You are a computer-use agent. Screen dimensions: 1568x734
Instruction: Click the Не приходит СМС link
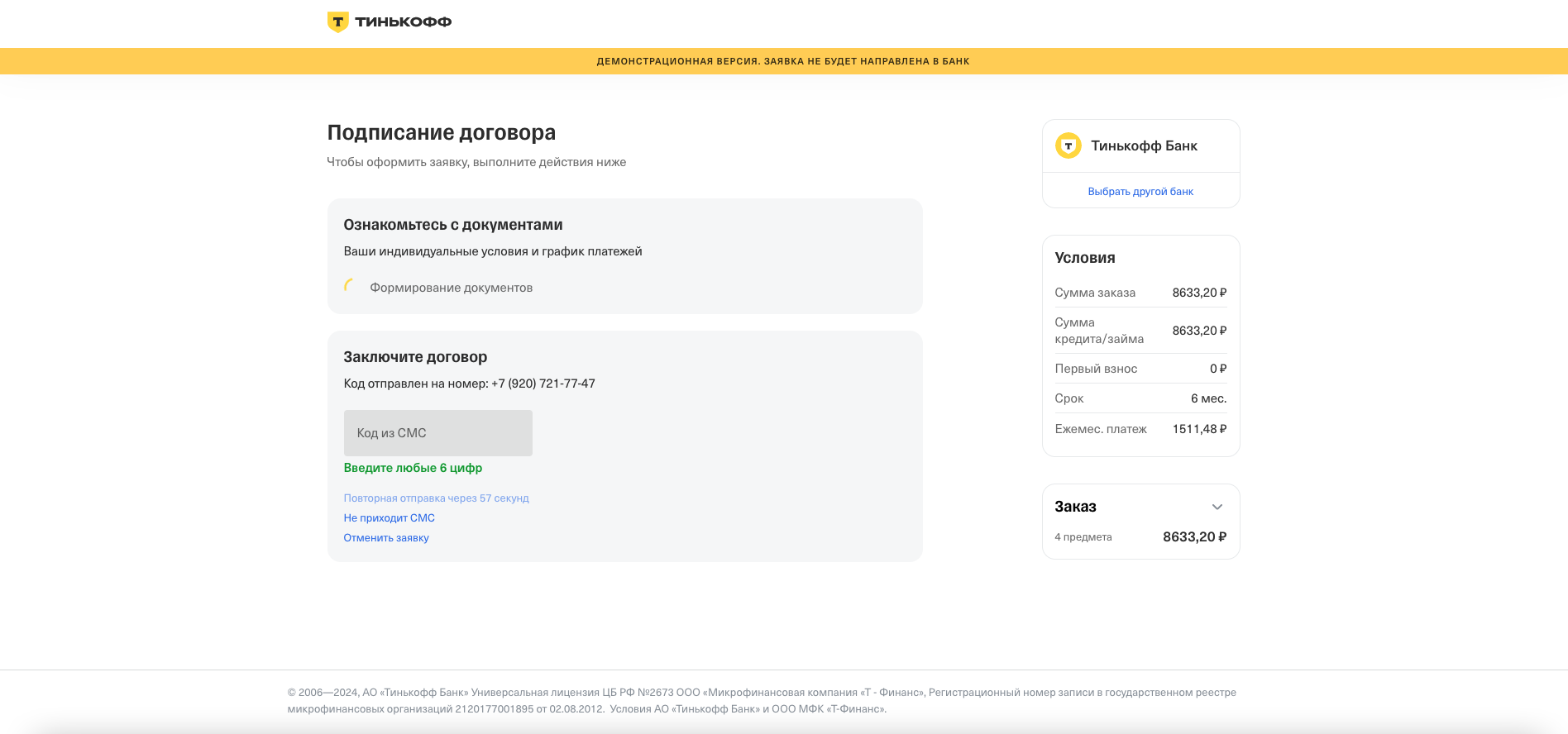(x=390, y=517)
